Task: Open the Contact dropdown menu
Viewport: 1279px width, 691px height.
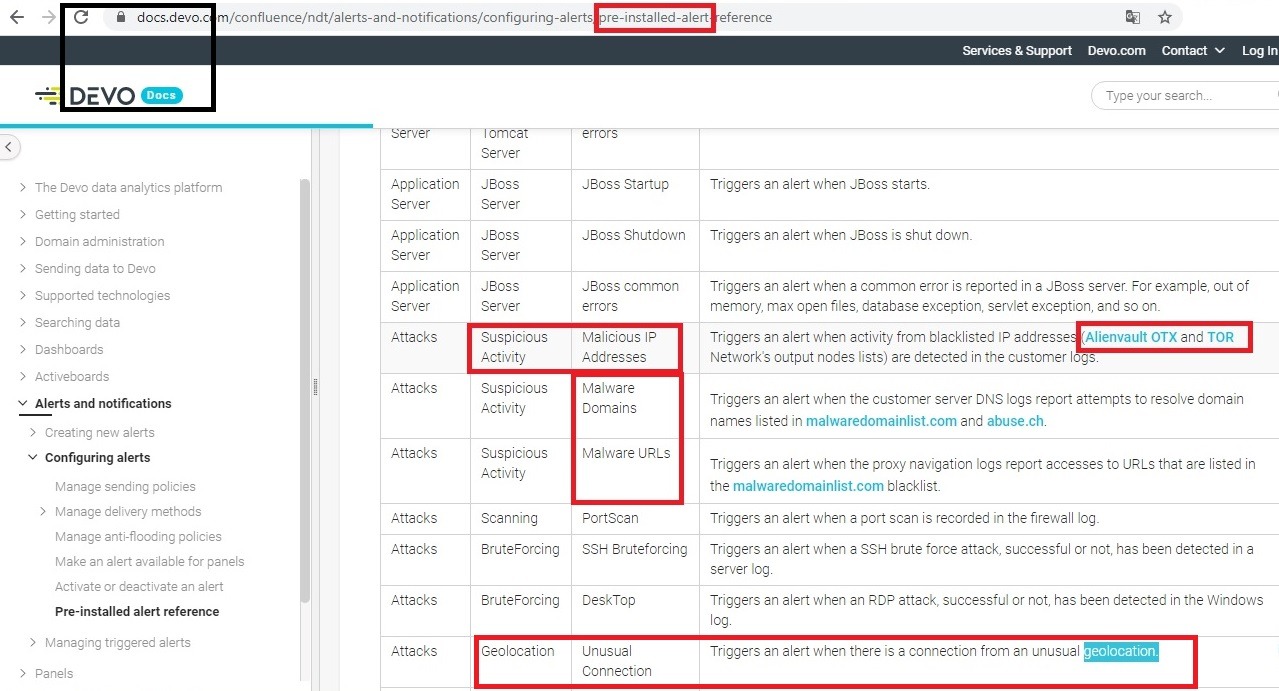Action: [x=1193, y=51]
